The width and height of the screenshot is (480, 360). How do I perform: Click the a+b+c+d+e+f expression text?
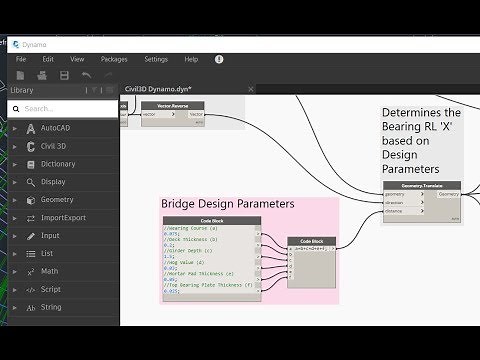[x=311, y=249]
